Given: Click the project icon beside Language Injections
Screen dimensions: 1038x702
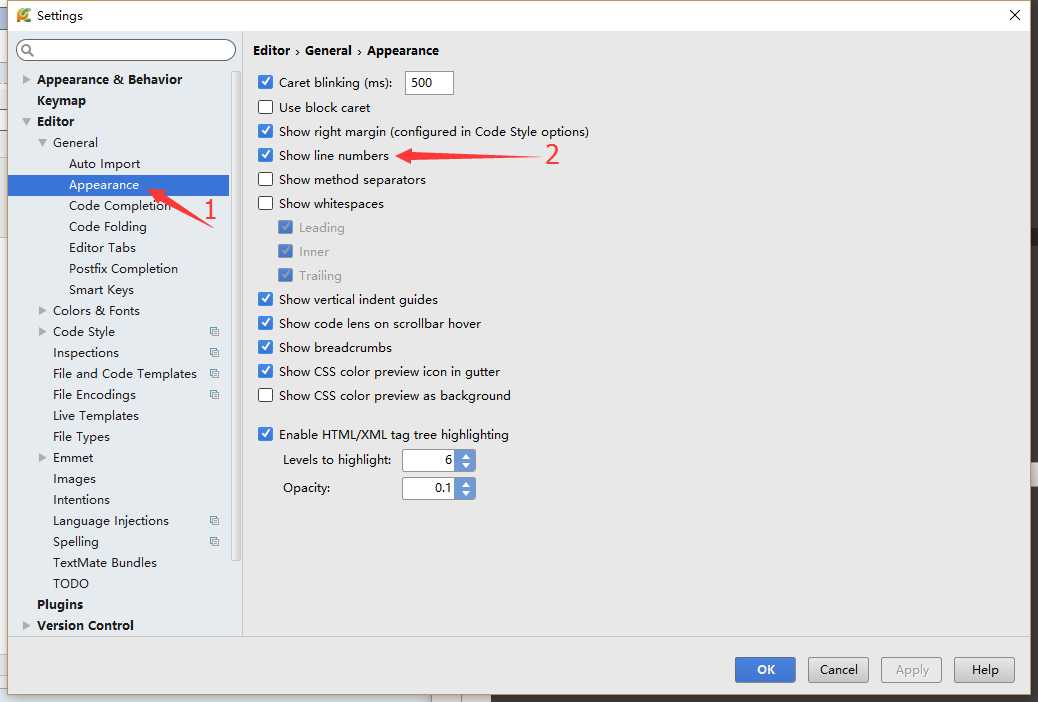Looking at the screenshot, I should tap(214, 521).
